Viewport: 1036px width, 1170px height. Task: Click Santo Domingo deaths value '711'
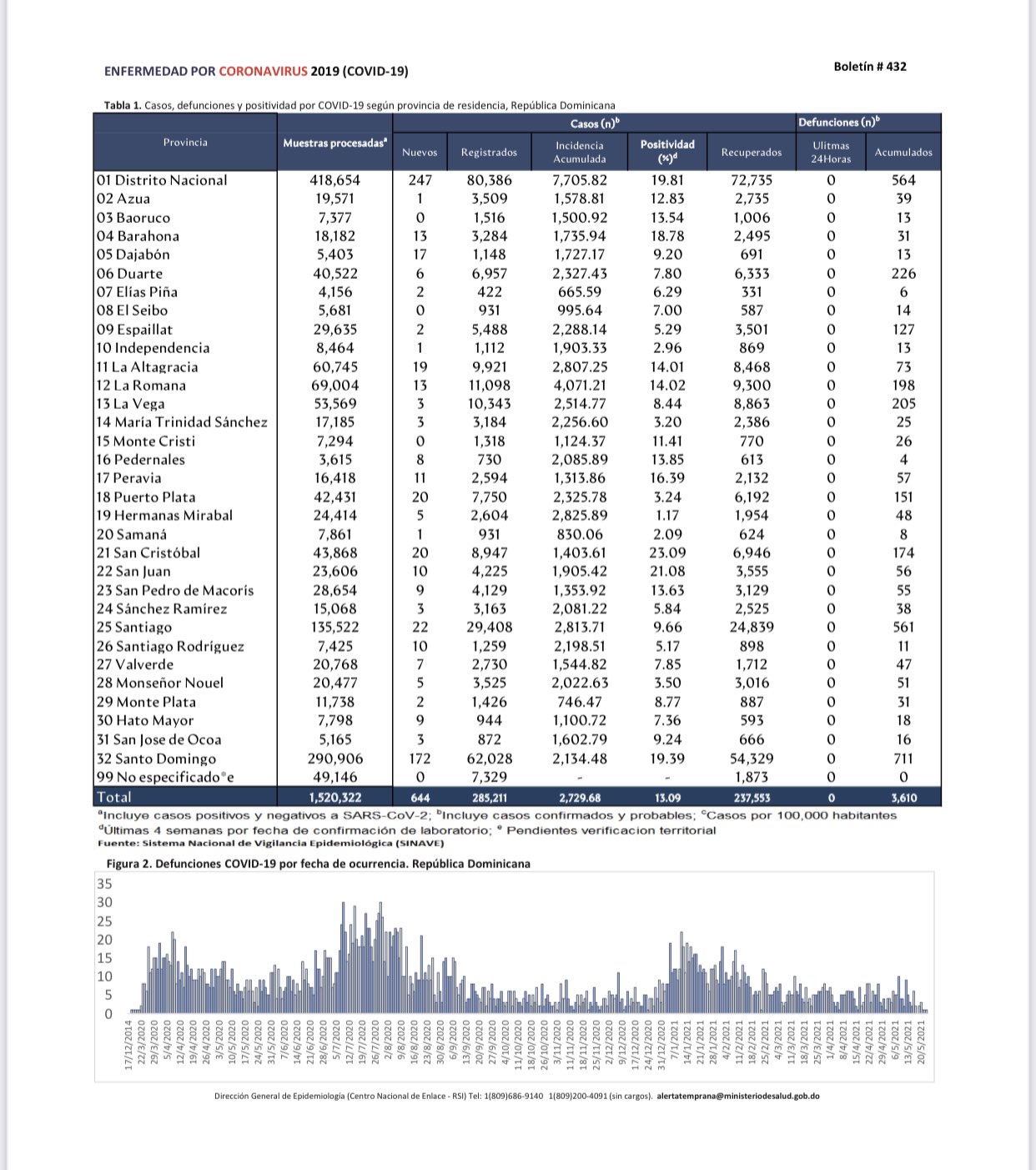[x=903, y=759]
